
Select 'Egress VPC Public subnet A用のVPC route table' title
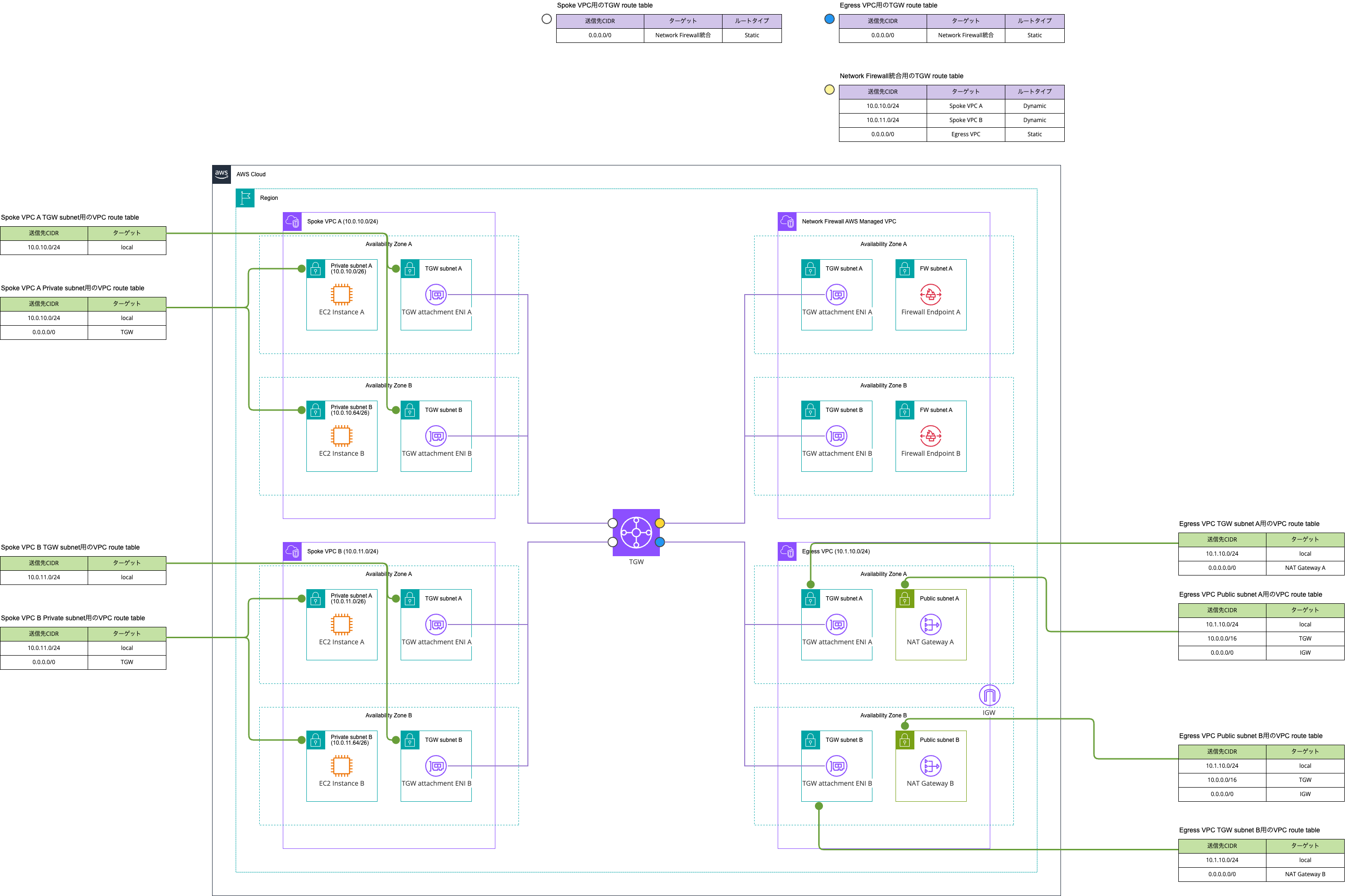pos(1250,594)
